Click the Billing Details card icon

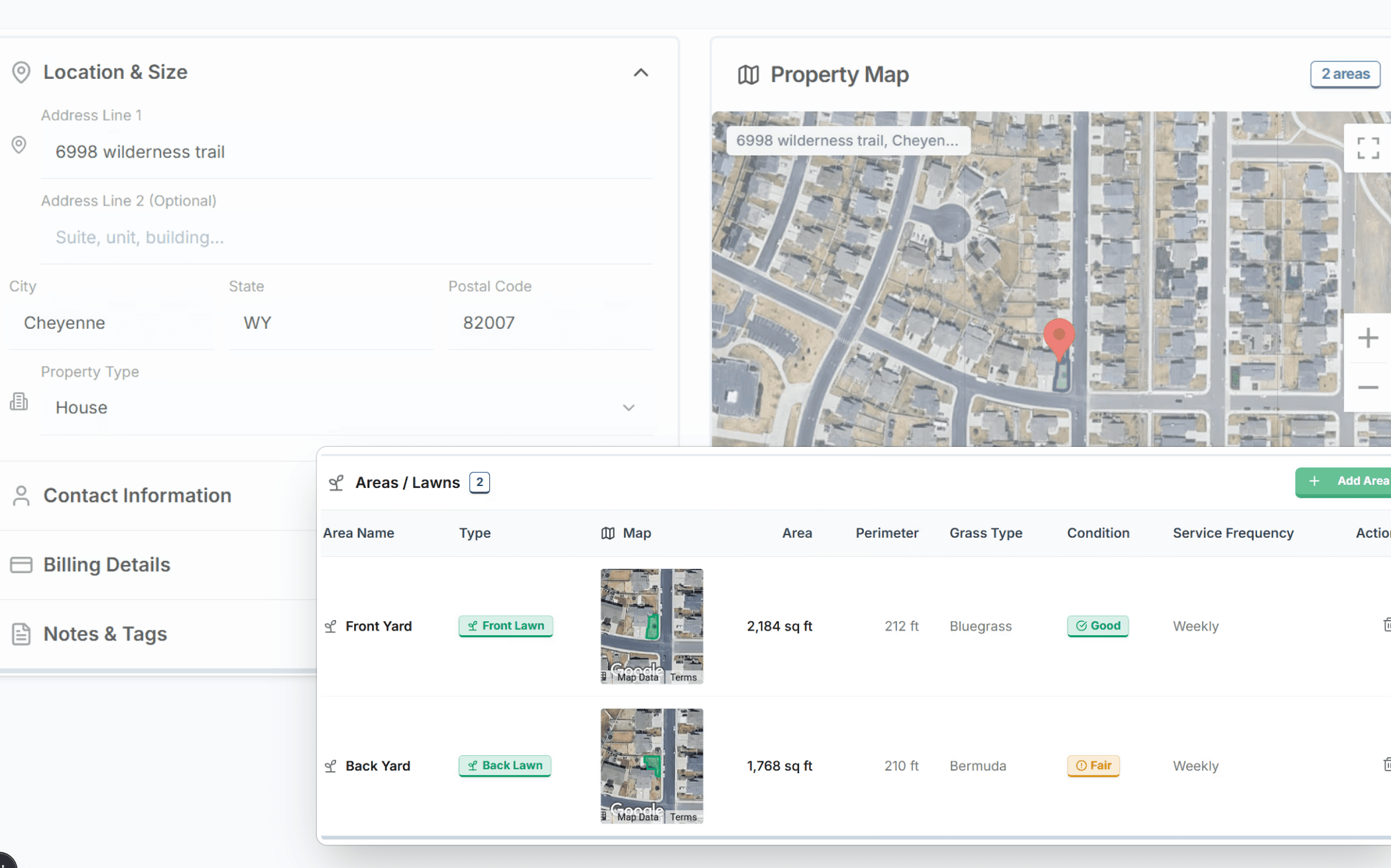coord(21,564)
